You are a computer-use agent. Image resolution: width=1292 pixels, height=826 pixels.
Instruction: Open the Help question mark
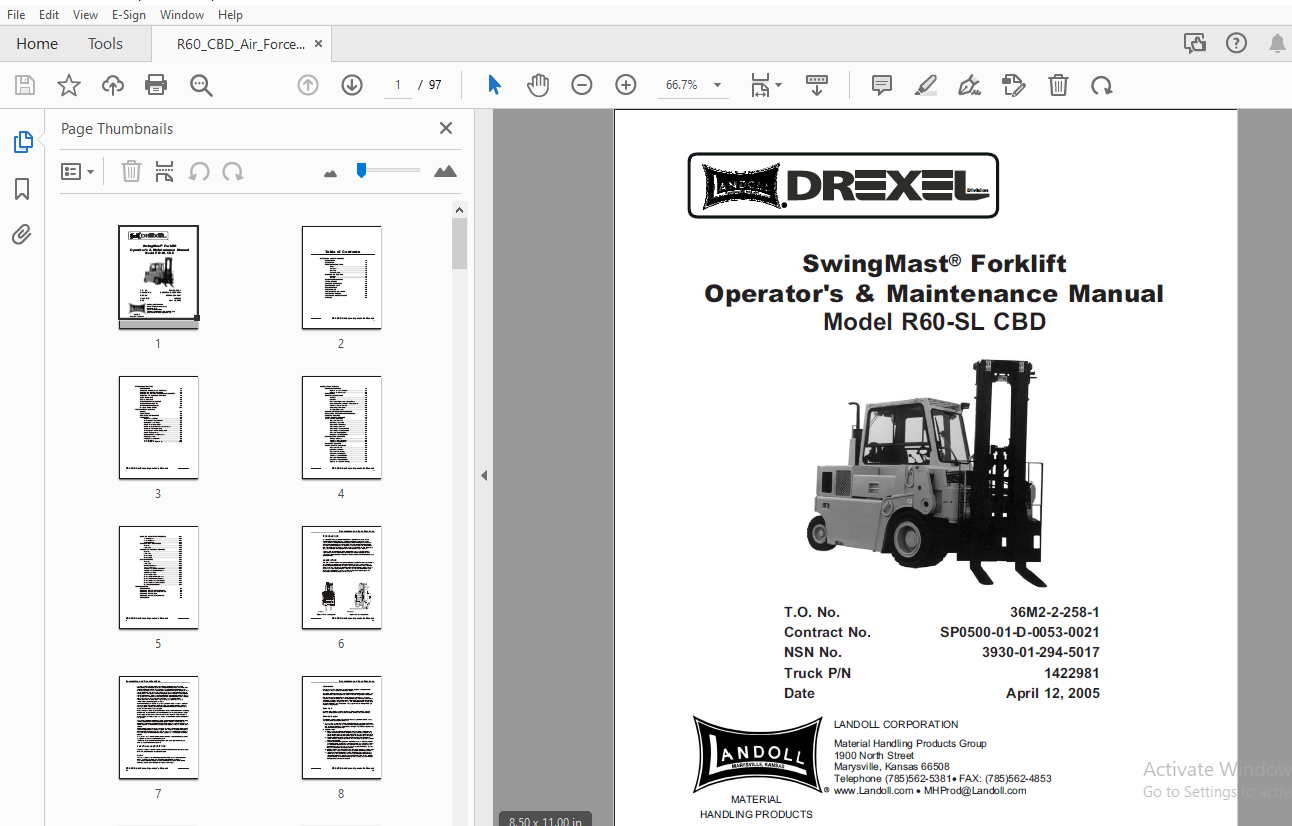pyautogui.click(x=1236, y=43)
